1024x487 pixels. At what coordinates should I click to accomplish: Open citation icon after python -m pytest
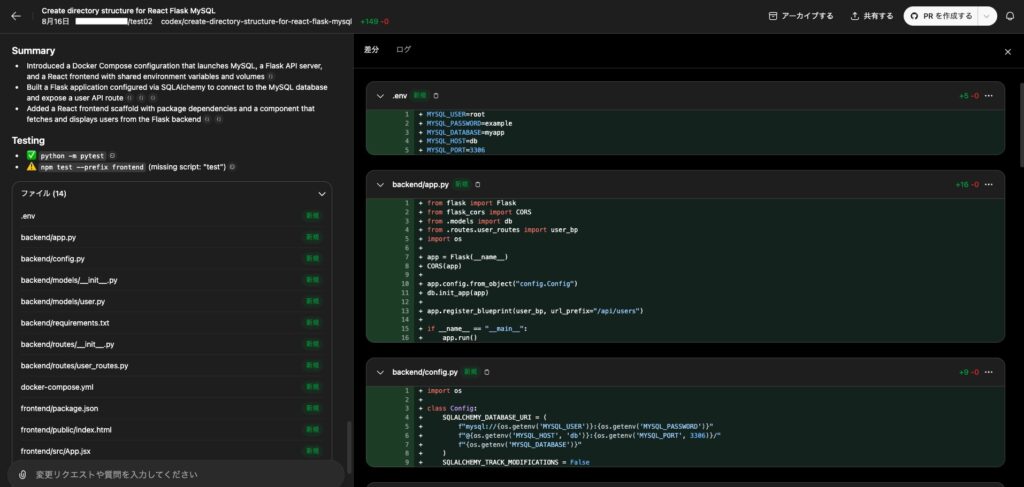pyautogui.click(x=112, y=156)
